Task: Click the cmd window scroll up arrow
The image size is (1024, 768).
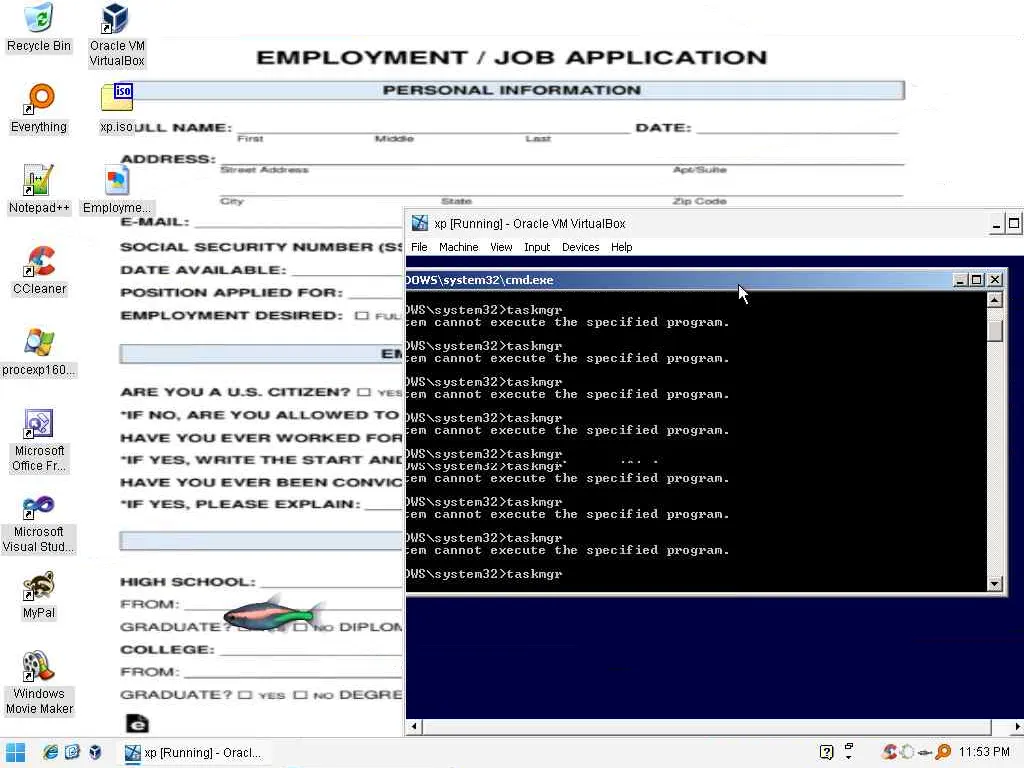Action: pos(995,300)
